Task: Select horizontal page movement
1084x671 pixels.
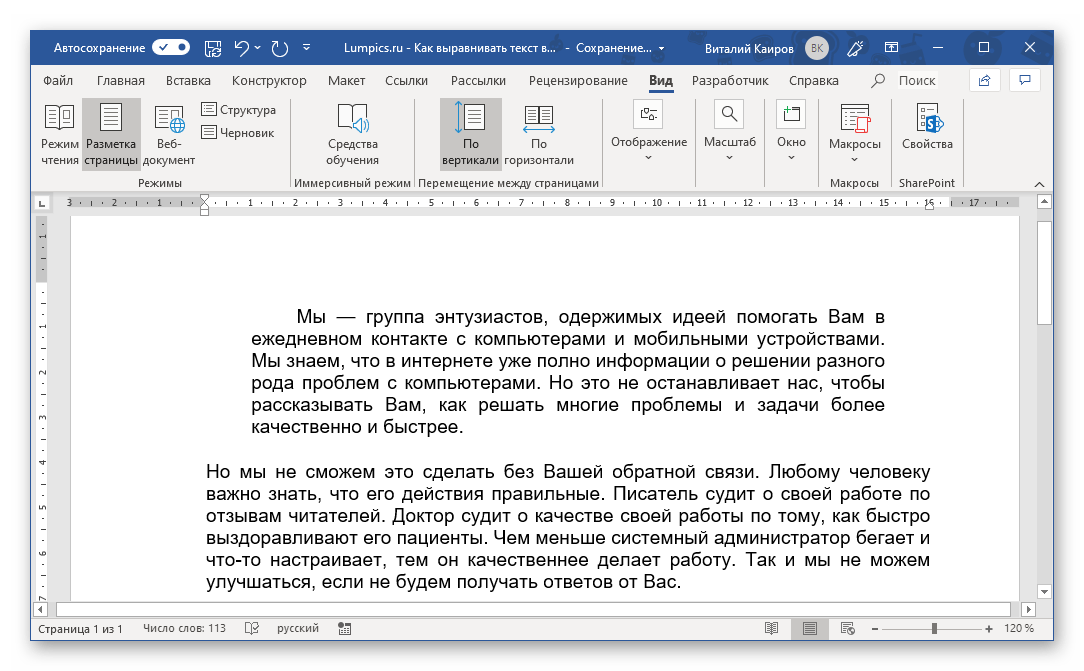Action: [538, 134]
